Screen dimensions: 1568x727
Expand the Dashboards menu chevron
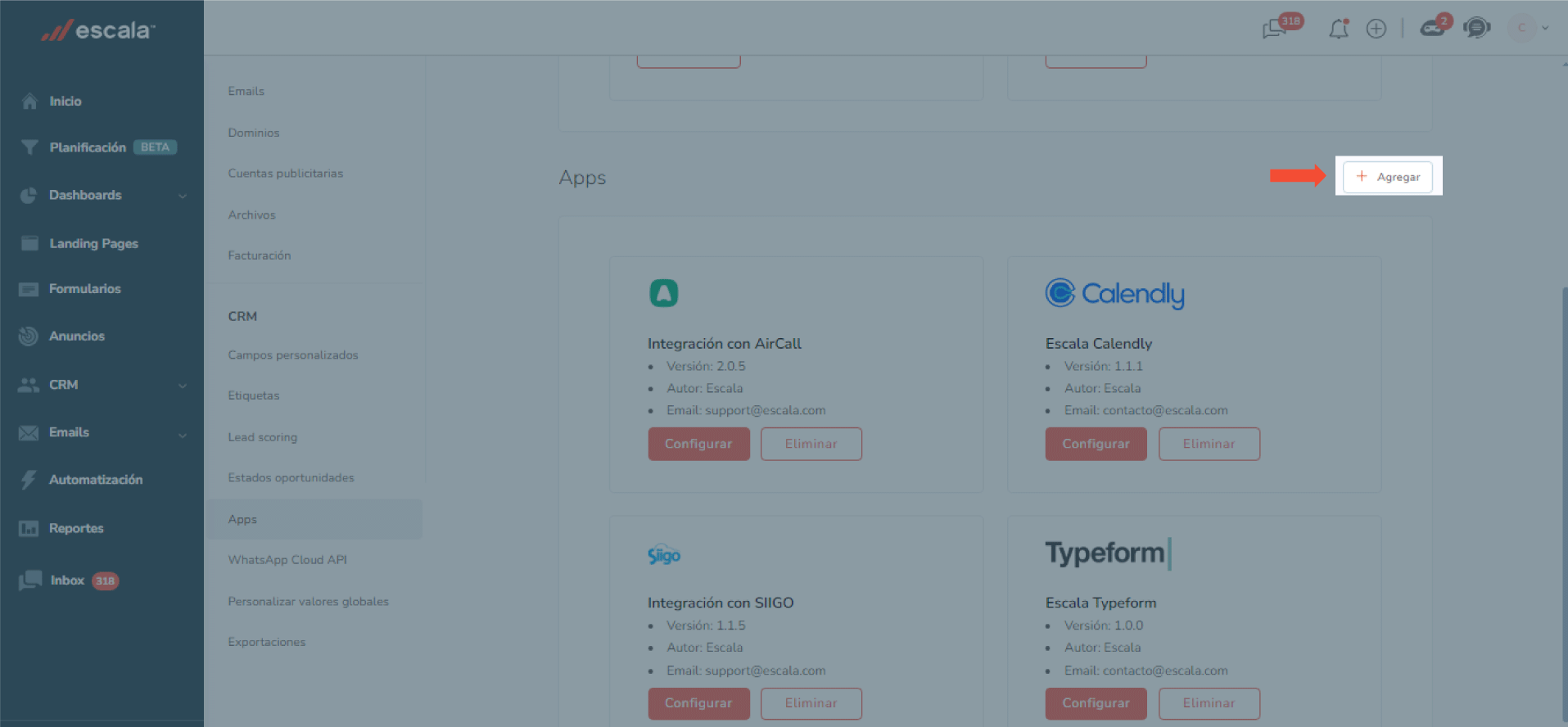coord(183,196)
